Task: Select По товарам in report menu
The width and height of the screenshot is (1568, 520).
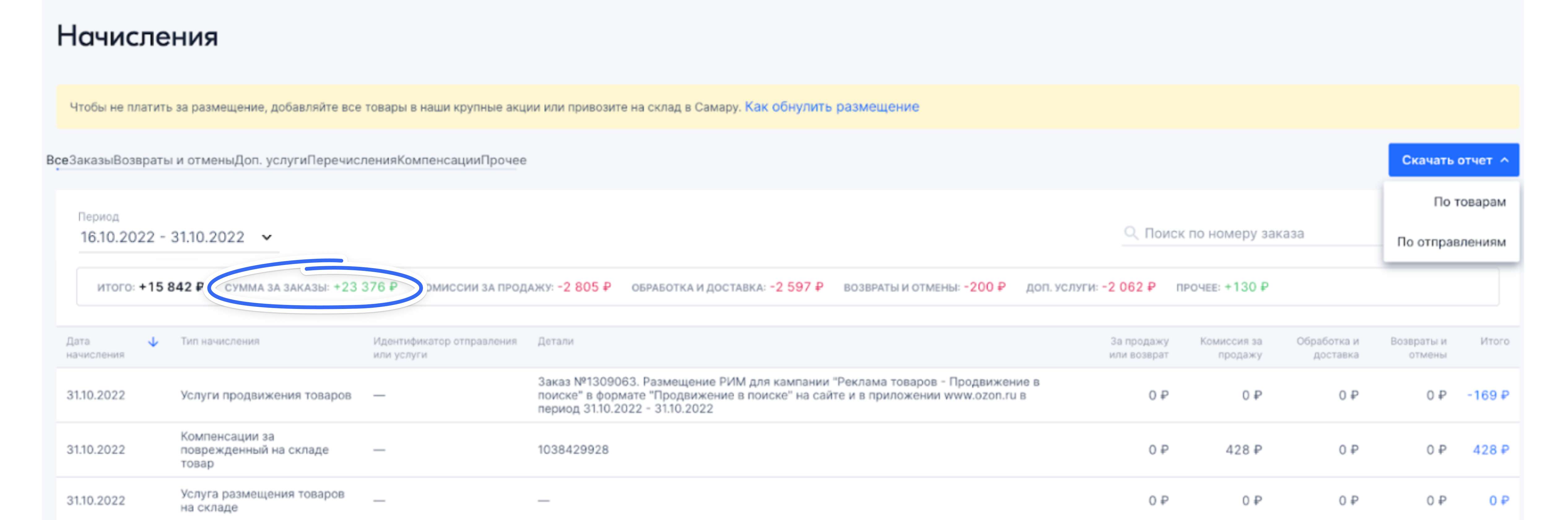Action: coord(1469,202)
